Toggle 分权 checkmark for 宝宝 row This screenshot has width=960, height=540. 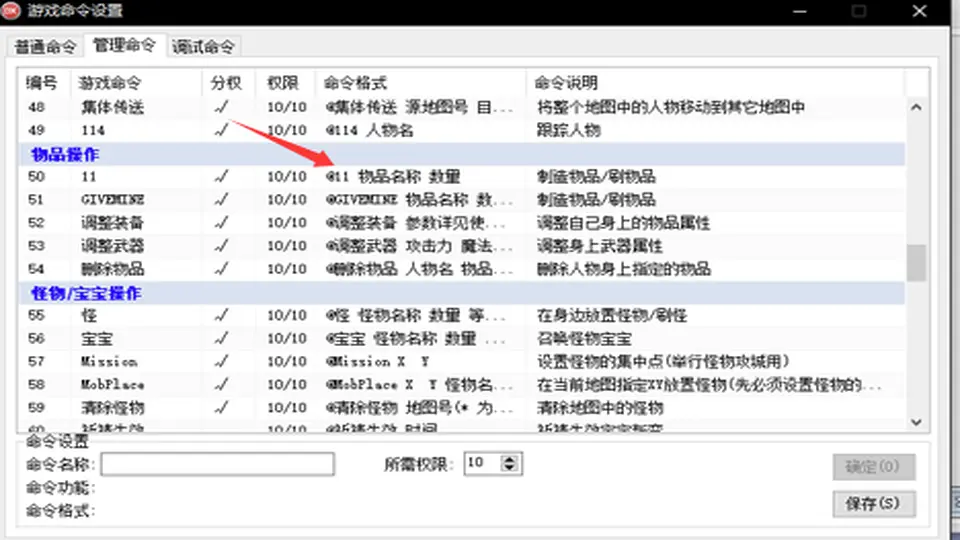pyautogui.click(x=222, y=338)
